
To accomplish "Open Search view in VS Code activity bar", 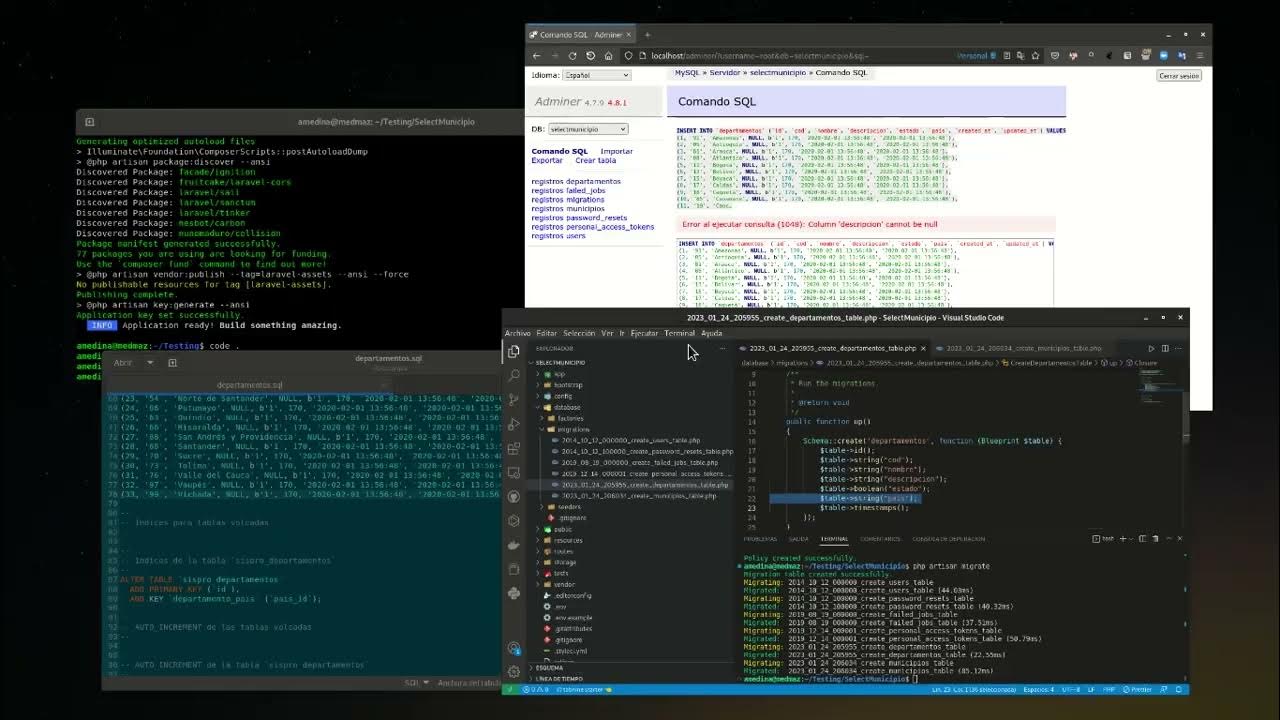I will 513,375.
